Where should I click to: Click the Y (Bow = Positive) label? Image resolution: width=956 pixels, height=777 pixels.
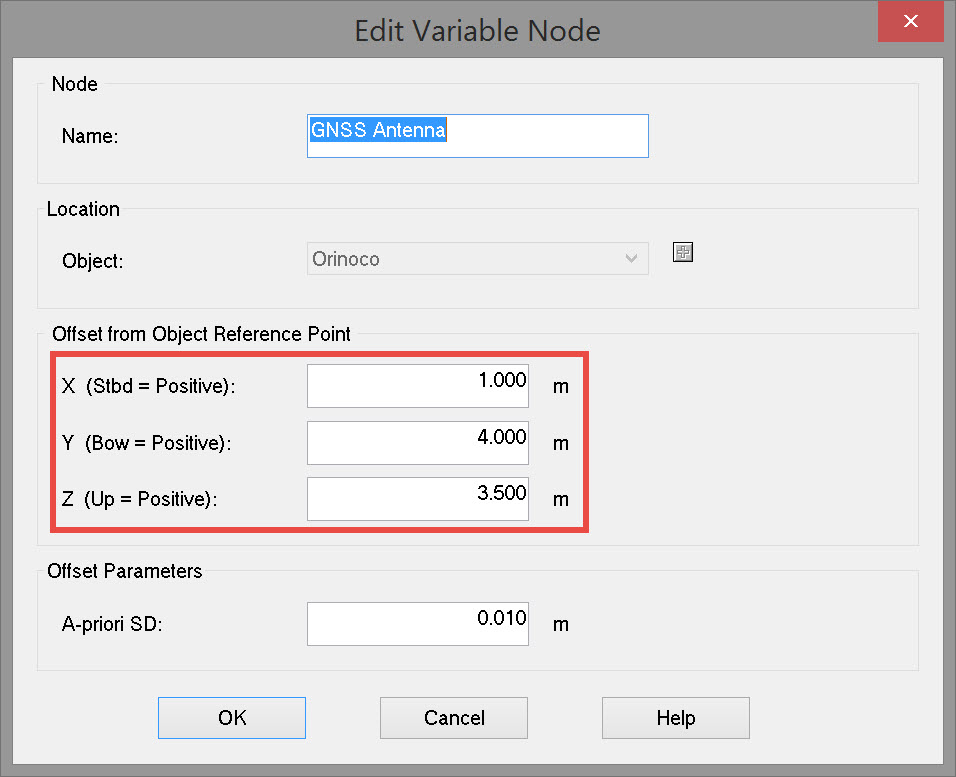click(146, 443)
